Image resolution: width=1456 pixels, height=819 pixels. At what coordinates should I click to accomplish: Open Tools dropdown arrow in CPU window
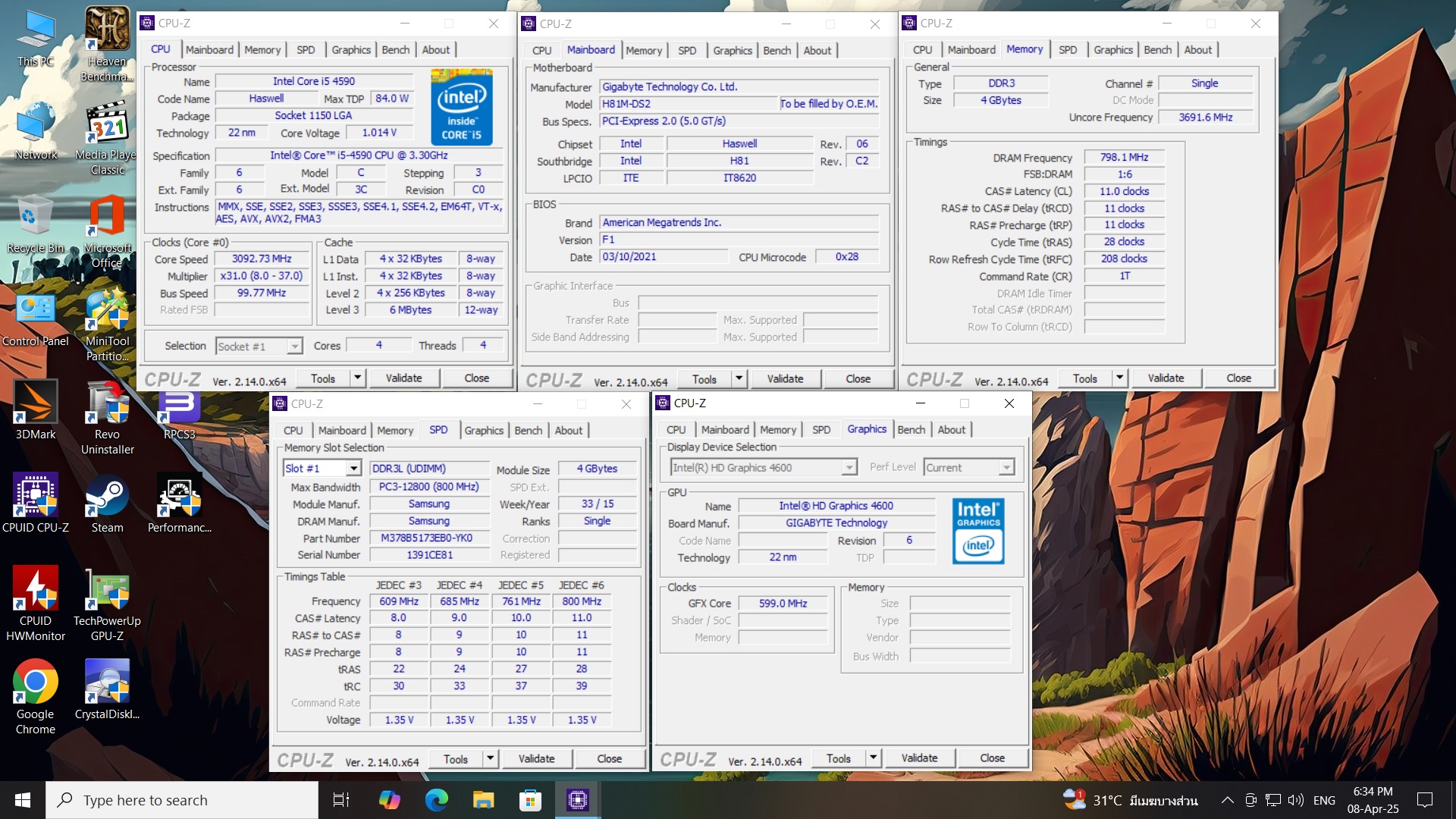[357, 378]
